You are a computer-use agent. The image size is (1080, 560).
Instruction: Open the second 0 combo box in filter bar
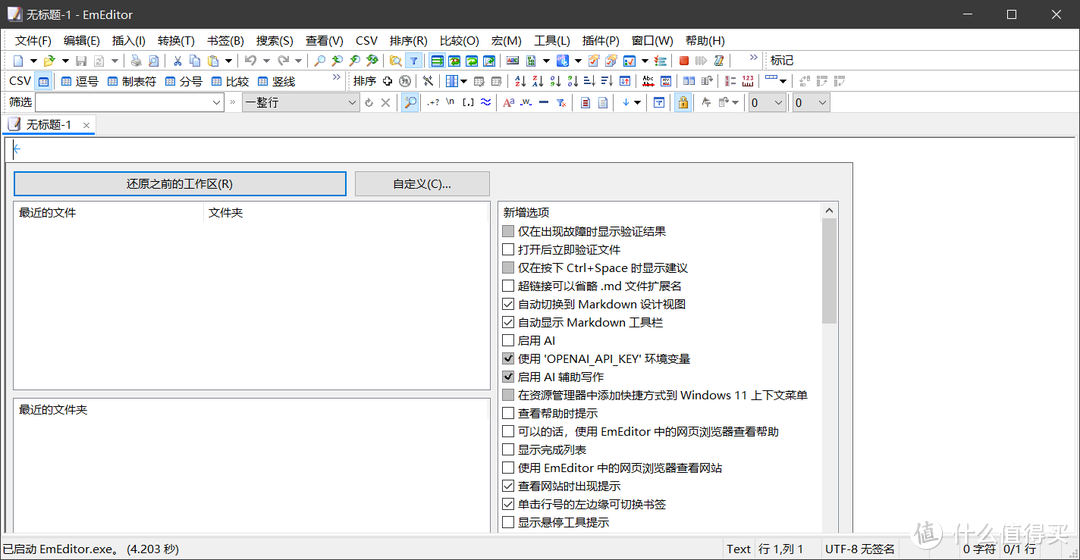pos(811,103)
